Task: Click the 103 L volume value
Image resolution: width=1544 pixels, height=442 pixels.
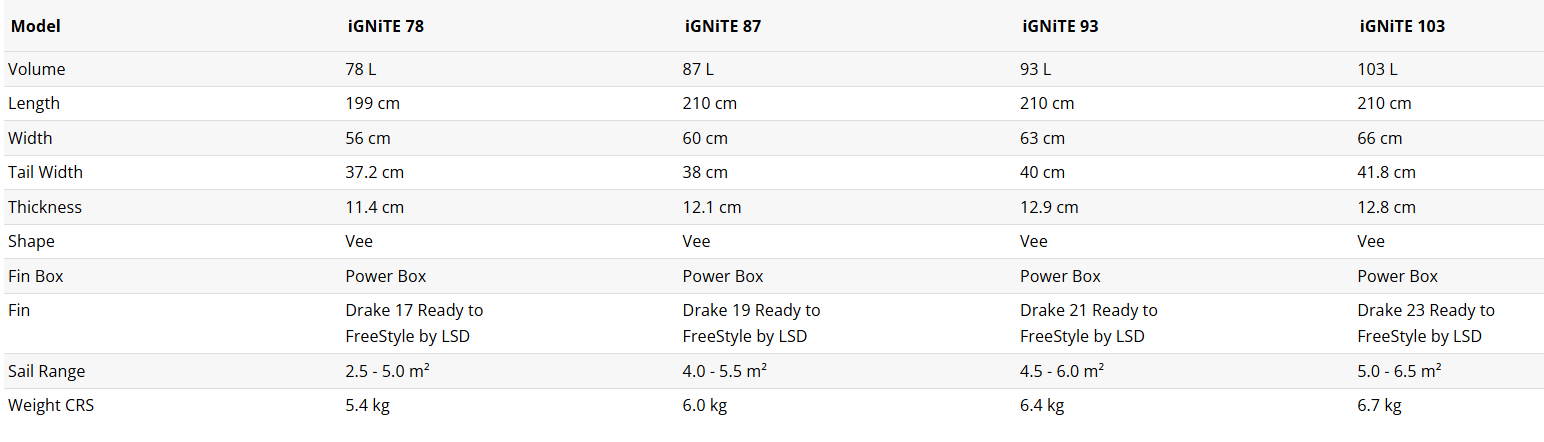Action: tap(1377, 69)
